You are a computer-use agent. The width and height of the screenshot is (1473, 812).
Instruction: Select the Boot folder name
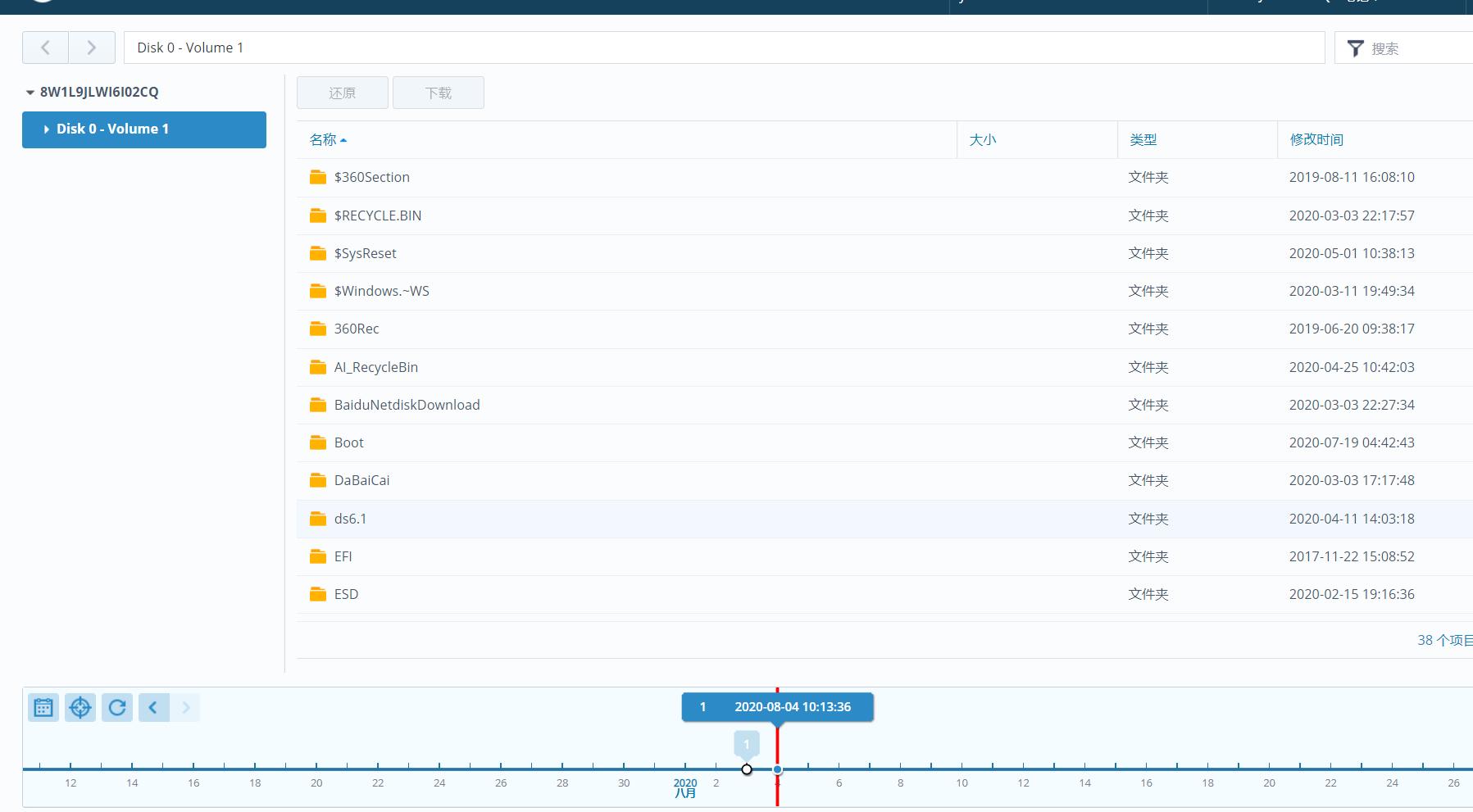click(349, 442)
